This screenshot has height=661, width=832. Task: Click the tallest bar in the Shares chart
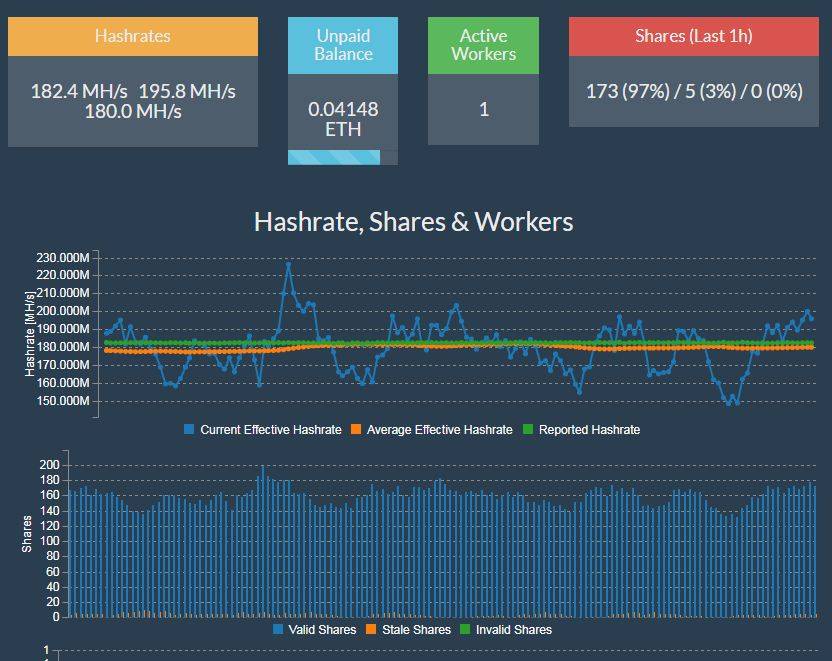[263, 468]
